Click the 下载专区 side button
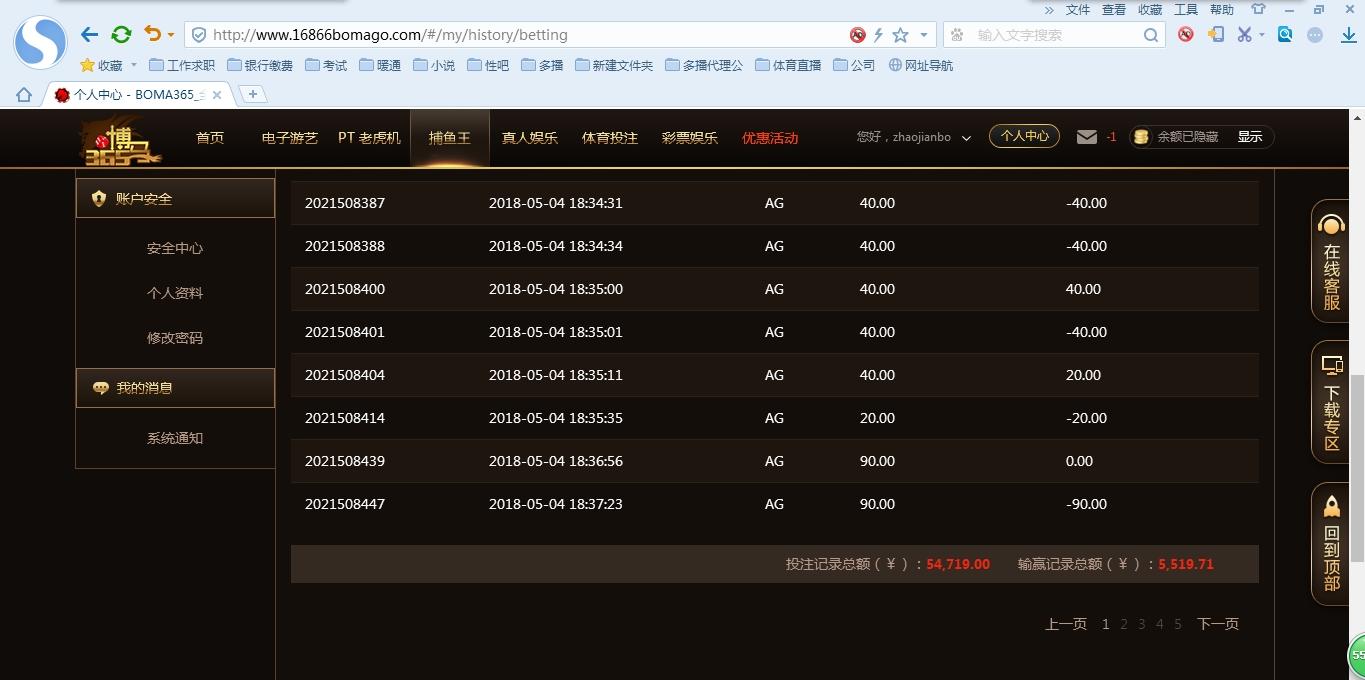 click(x=1332, y=402)
